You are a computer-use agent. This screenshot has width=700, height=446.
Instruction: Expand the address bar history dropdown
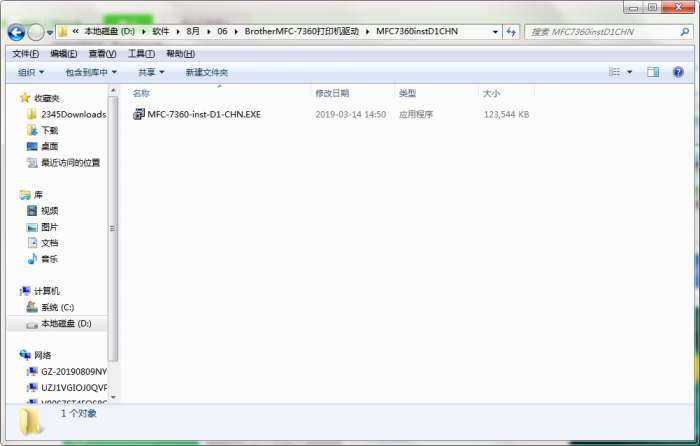pyautogui.click(x=495, y=32)
